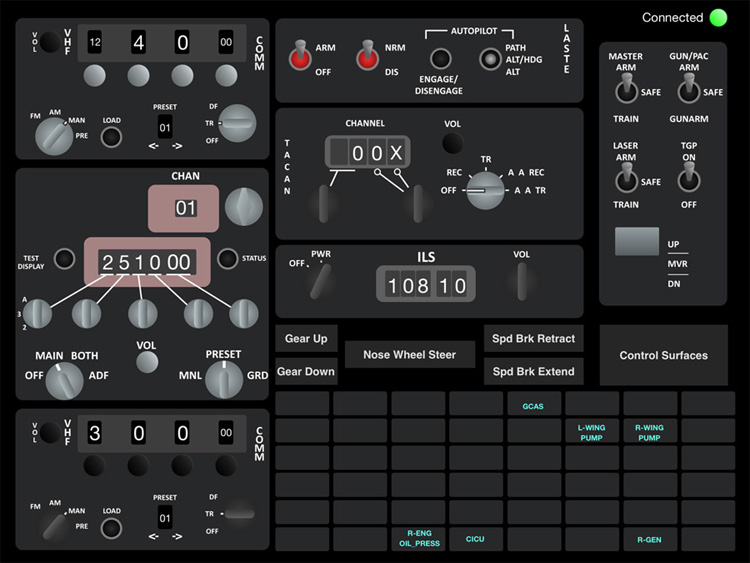Click the ILS frequency 108 10 display
The height and width of the screenshot is (563, 750).
(426, 284)
